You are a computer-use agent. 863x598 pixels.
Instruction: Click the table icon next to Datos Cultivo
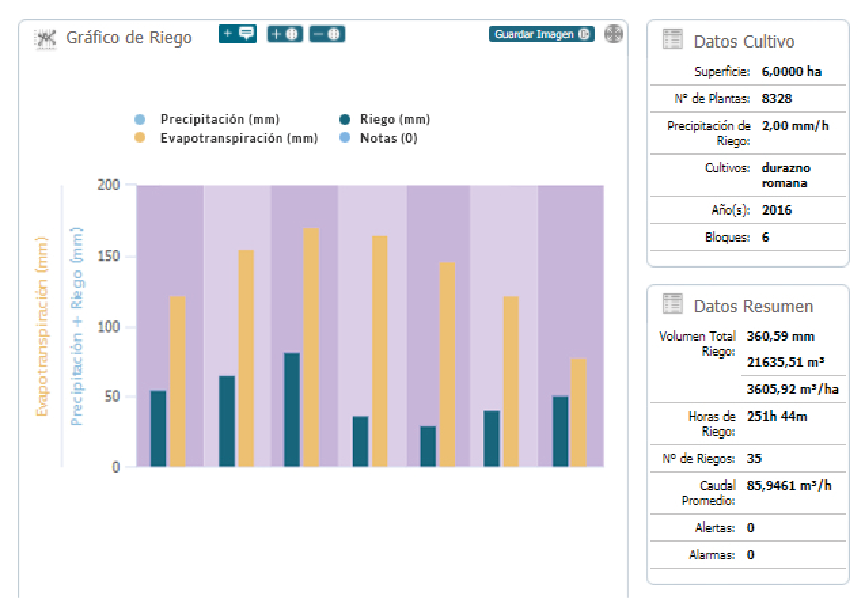[673, 41]
